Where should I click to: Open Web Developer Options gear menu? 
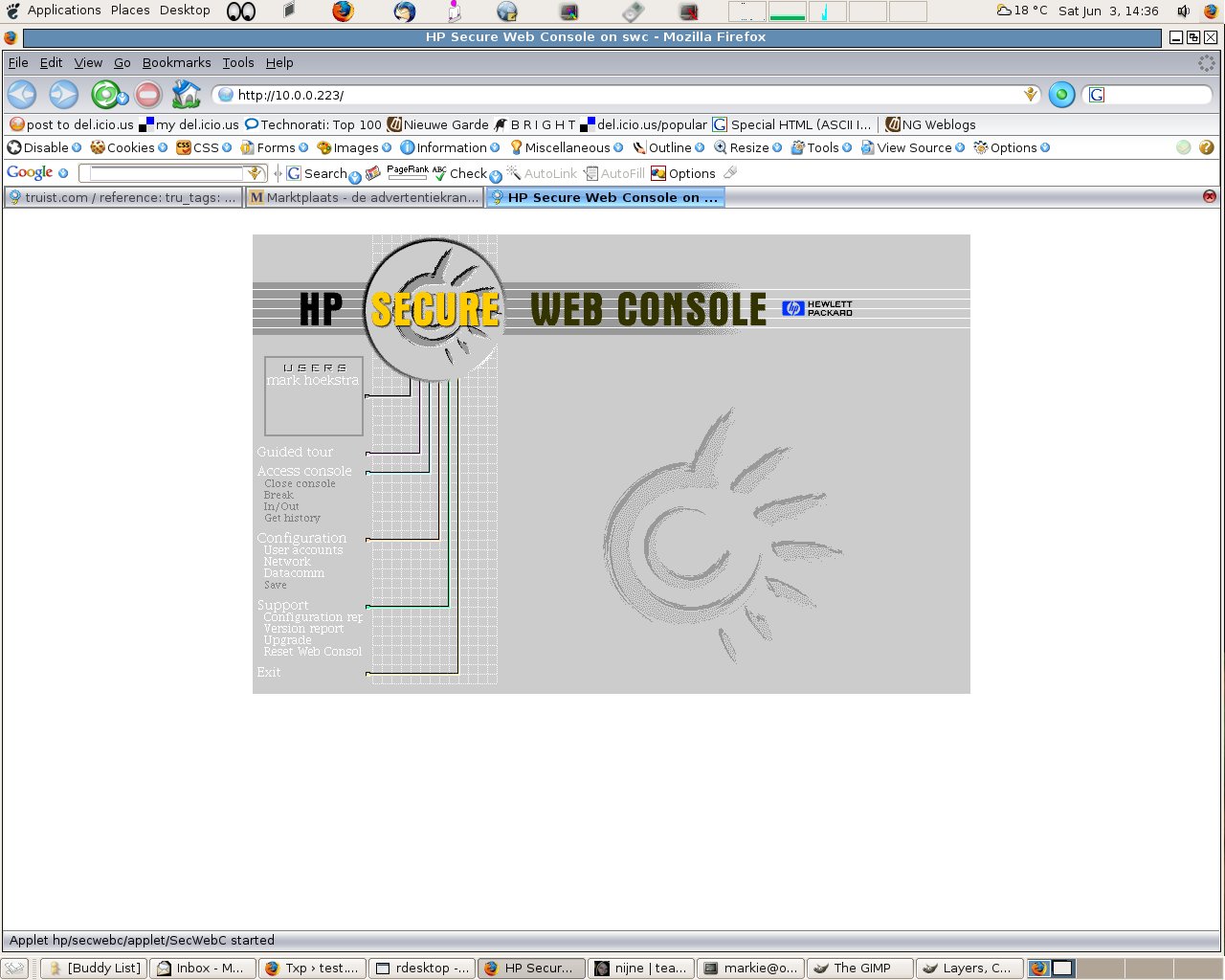1012,147
